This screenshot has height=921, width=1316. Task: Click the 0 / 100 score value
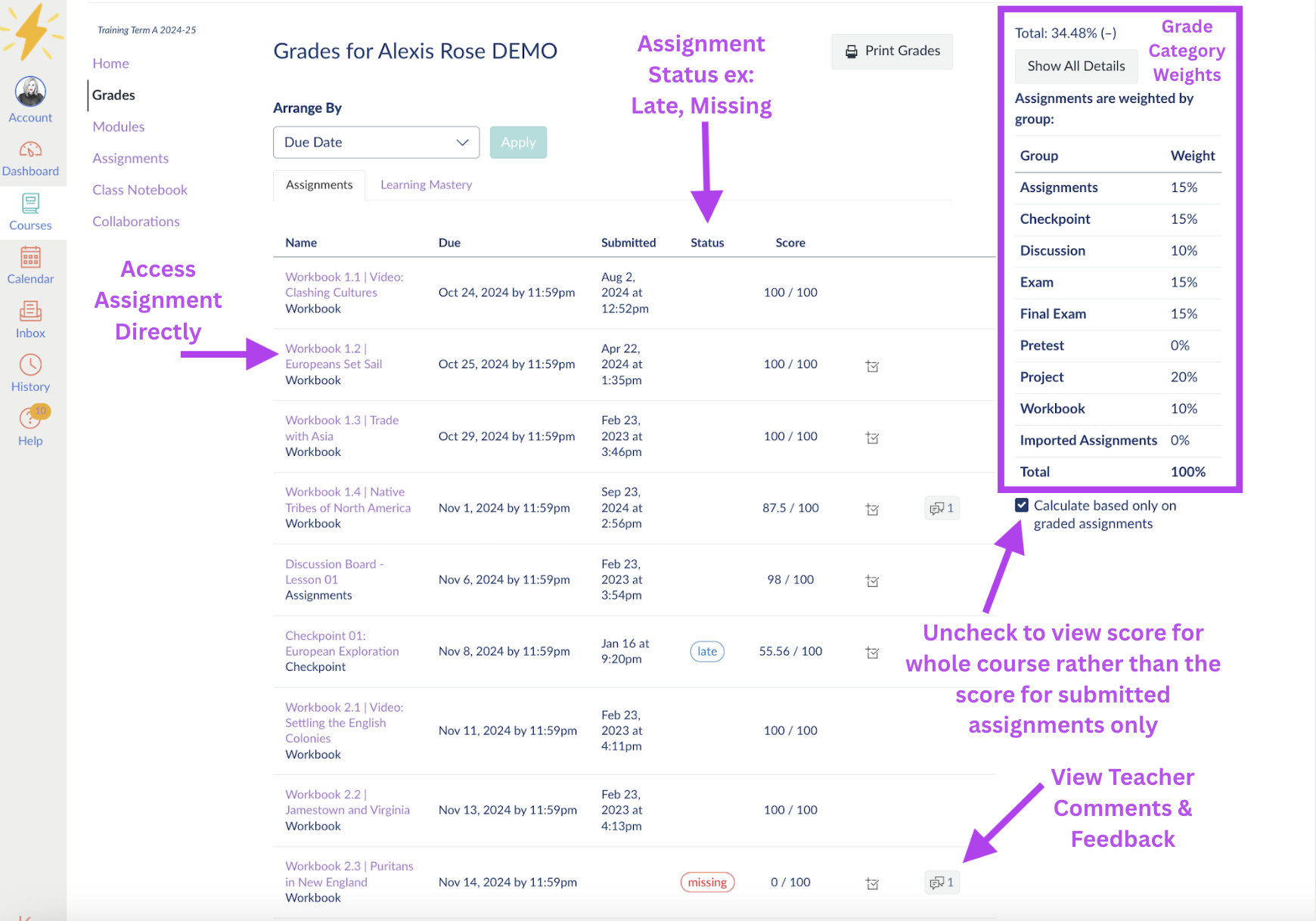[790, 882]
